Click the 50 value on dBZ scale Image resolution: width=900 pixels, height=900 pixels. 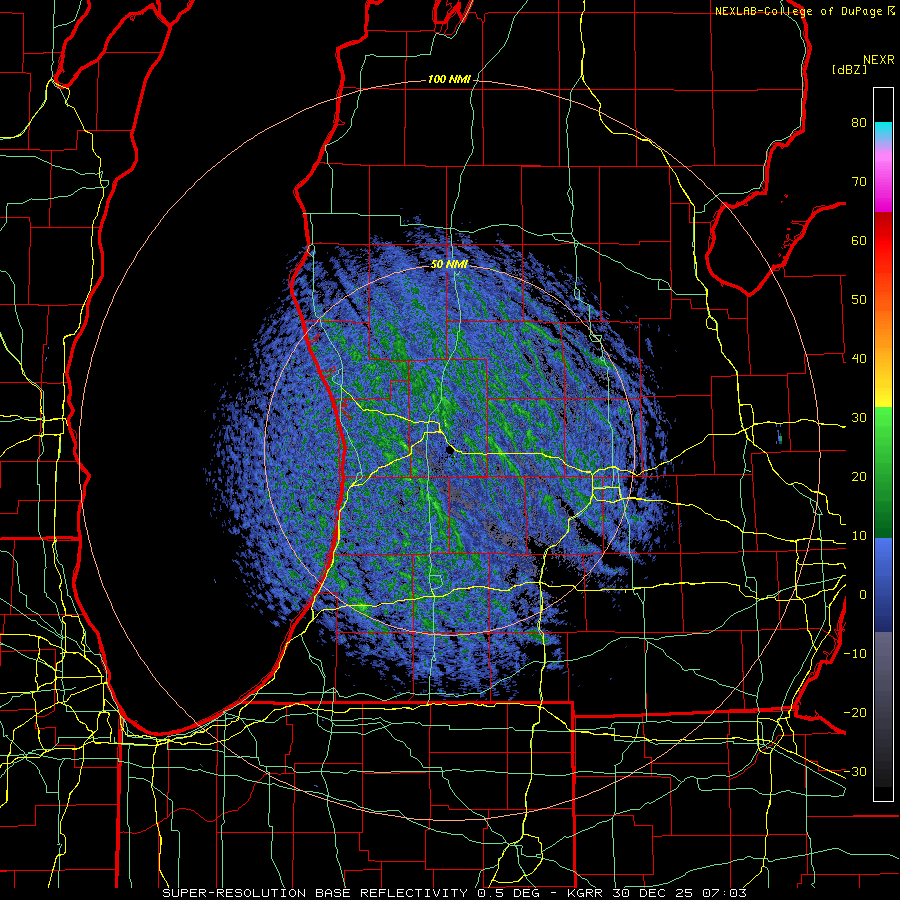click(x=859, y=300)
